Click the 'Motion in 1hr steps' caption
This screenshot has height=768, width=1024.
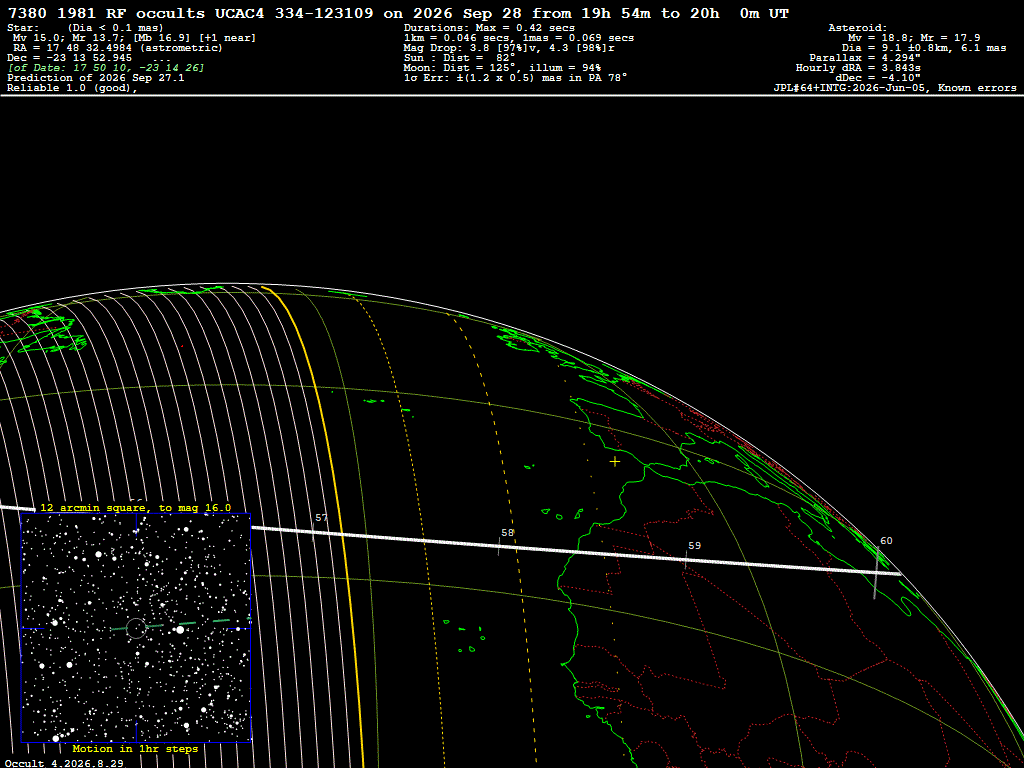pos(135,748)
